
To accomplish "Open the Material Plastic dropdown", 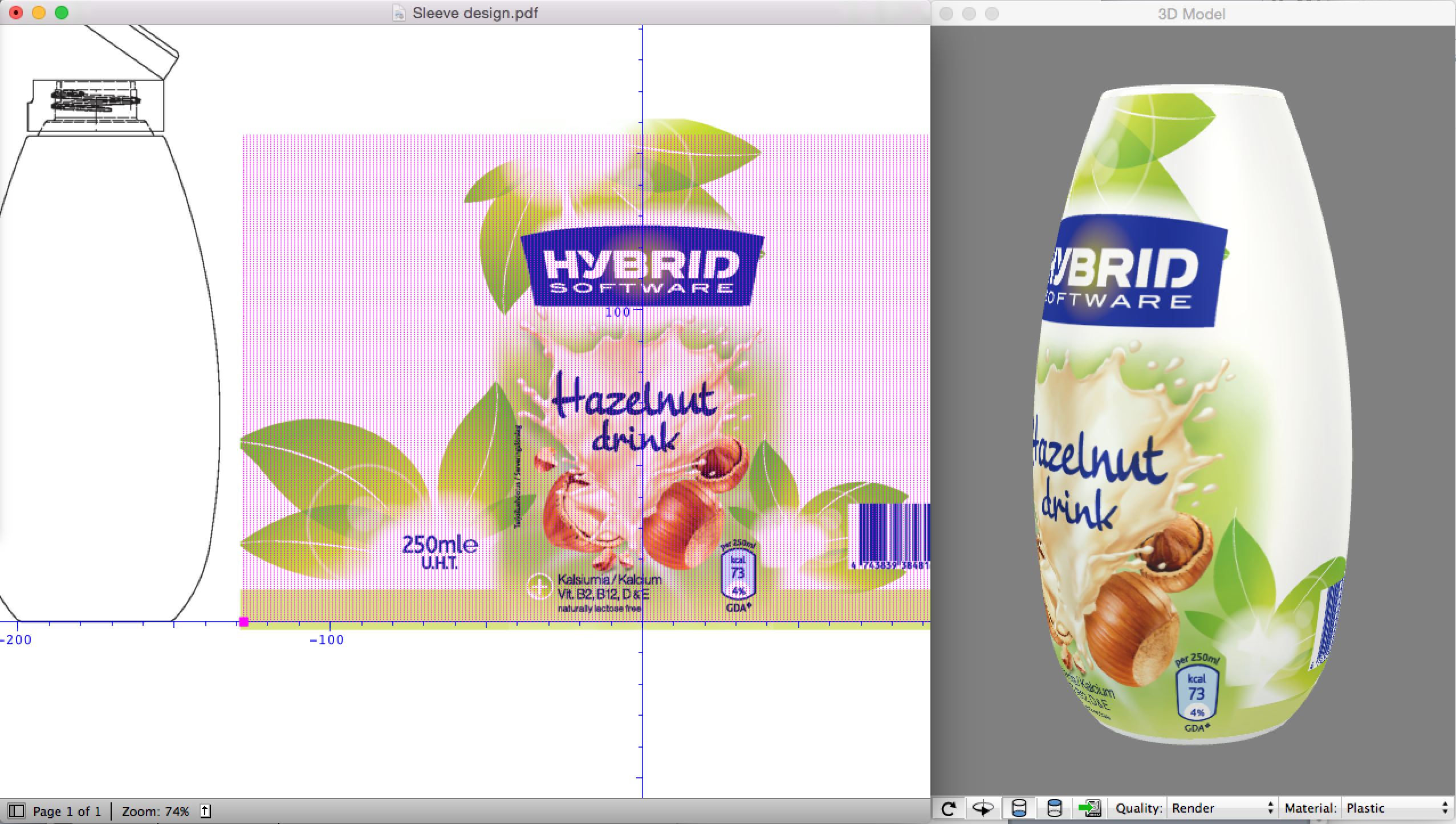I will [x=1396, y=808].
